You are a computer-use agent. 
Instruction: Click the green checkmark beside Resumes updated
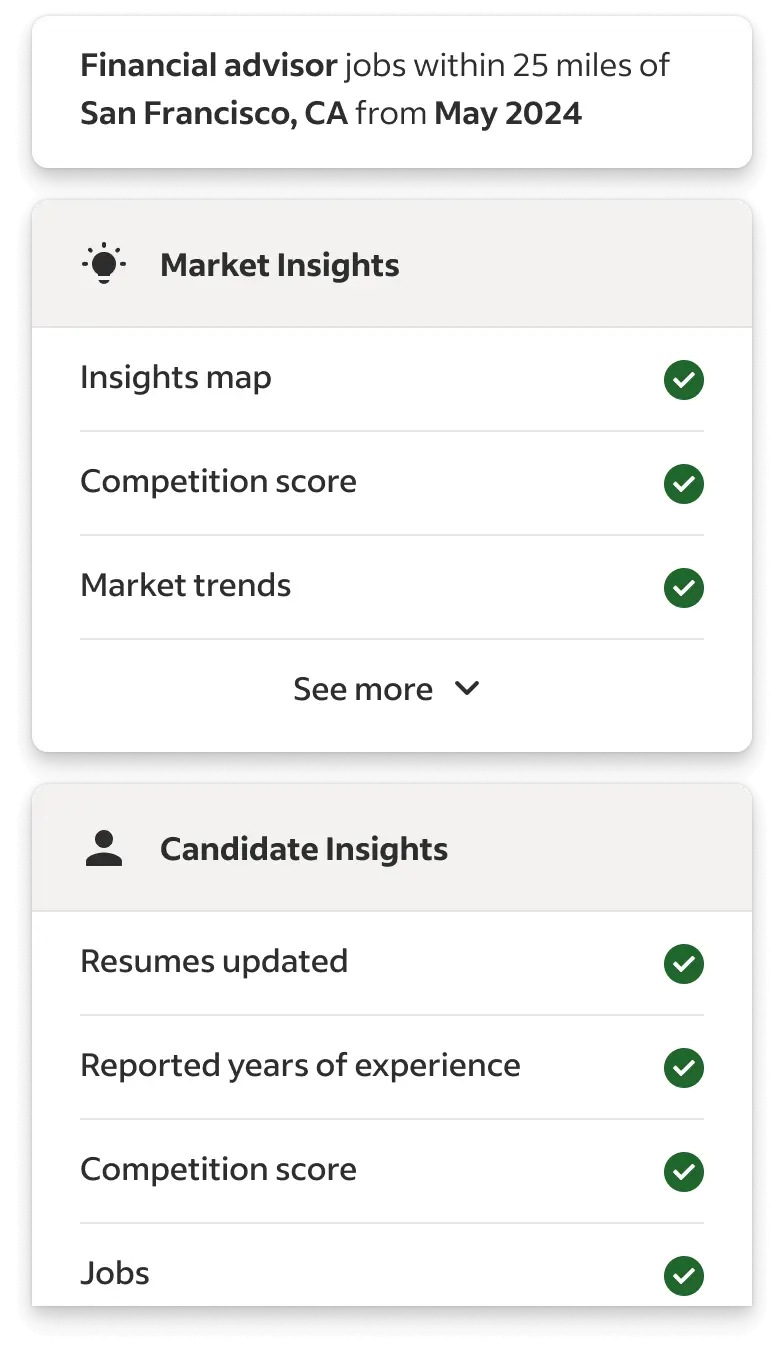684,964
